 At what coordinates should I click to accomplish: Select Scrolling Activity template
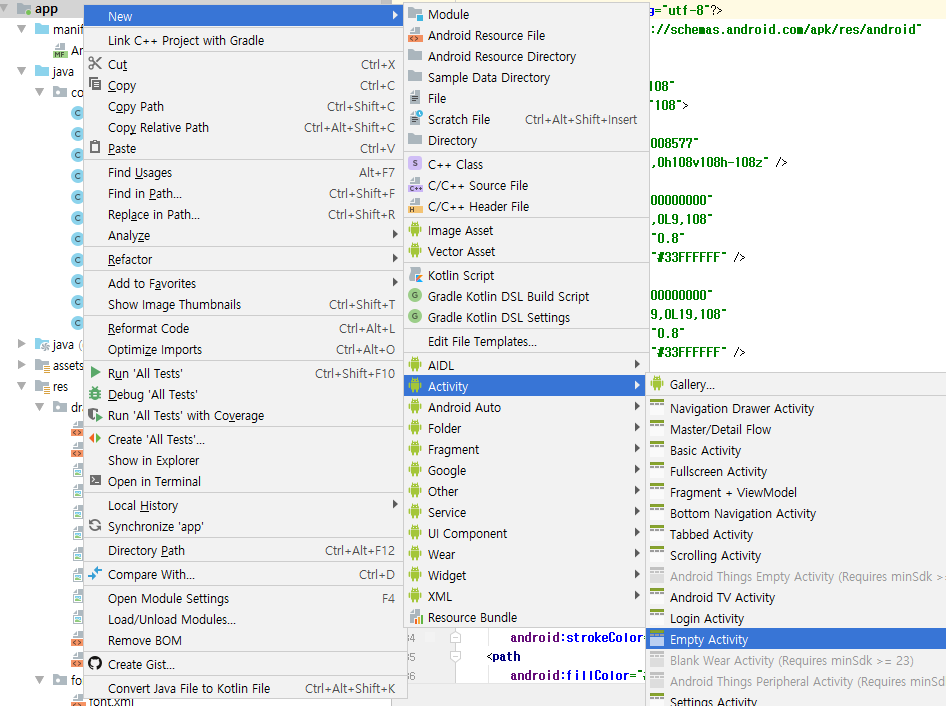pos(796,556)
